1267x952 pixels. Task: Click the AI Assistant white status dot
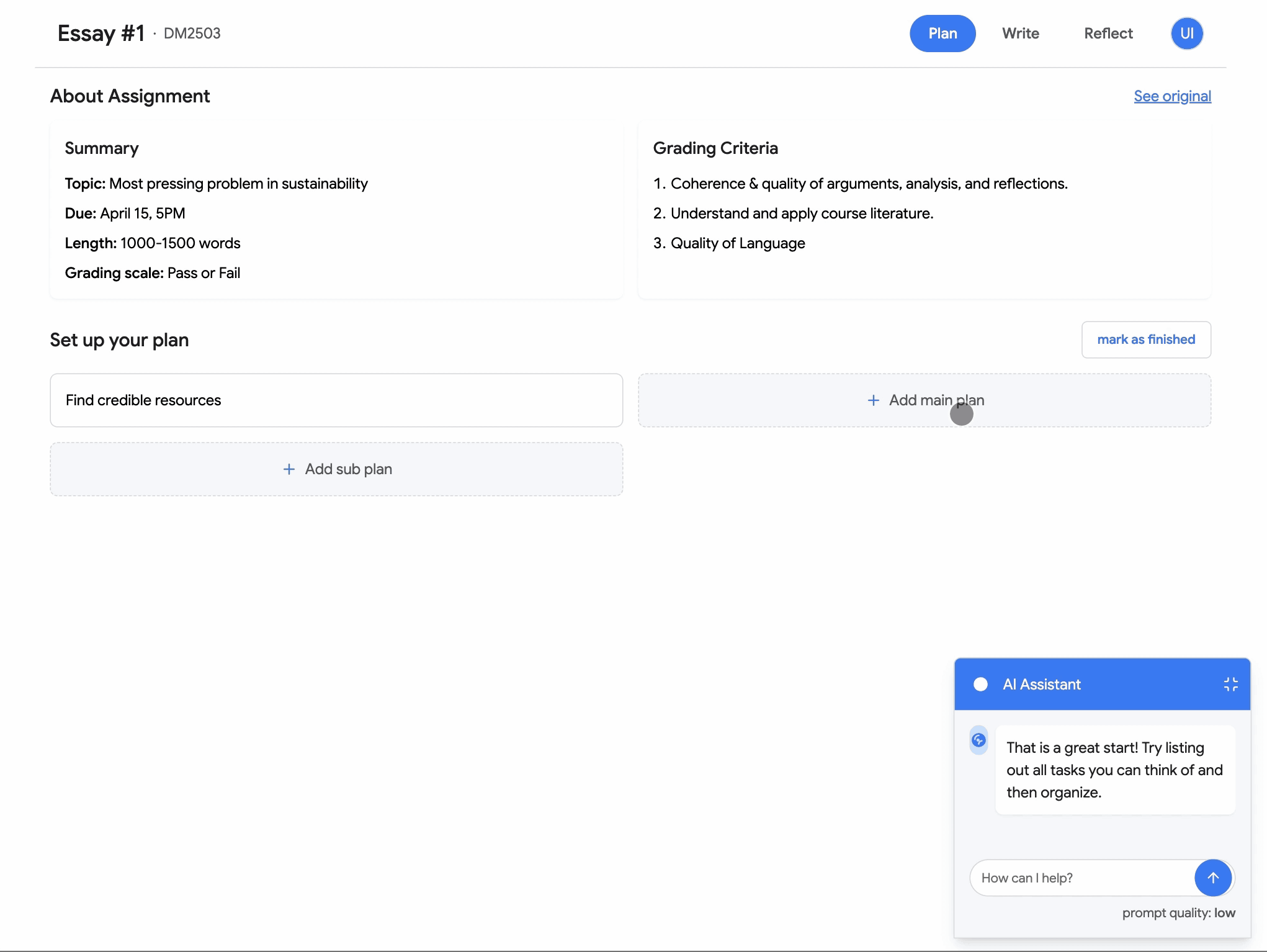(x=980, y=684)
